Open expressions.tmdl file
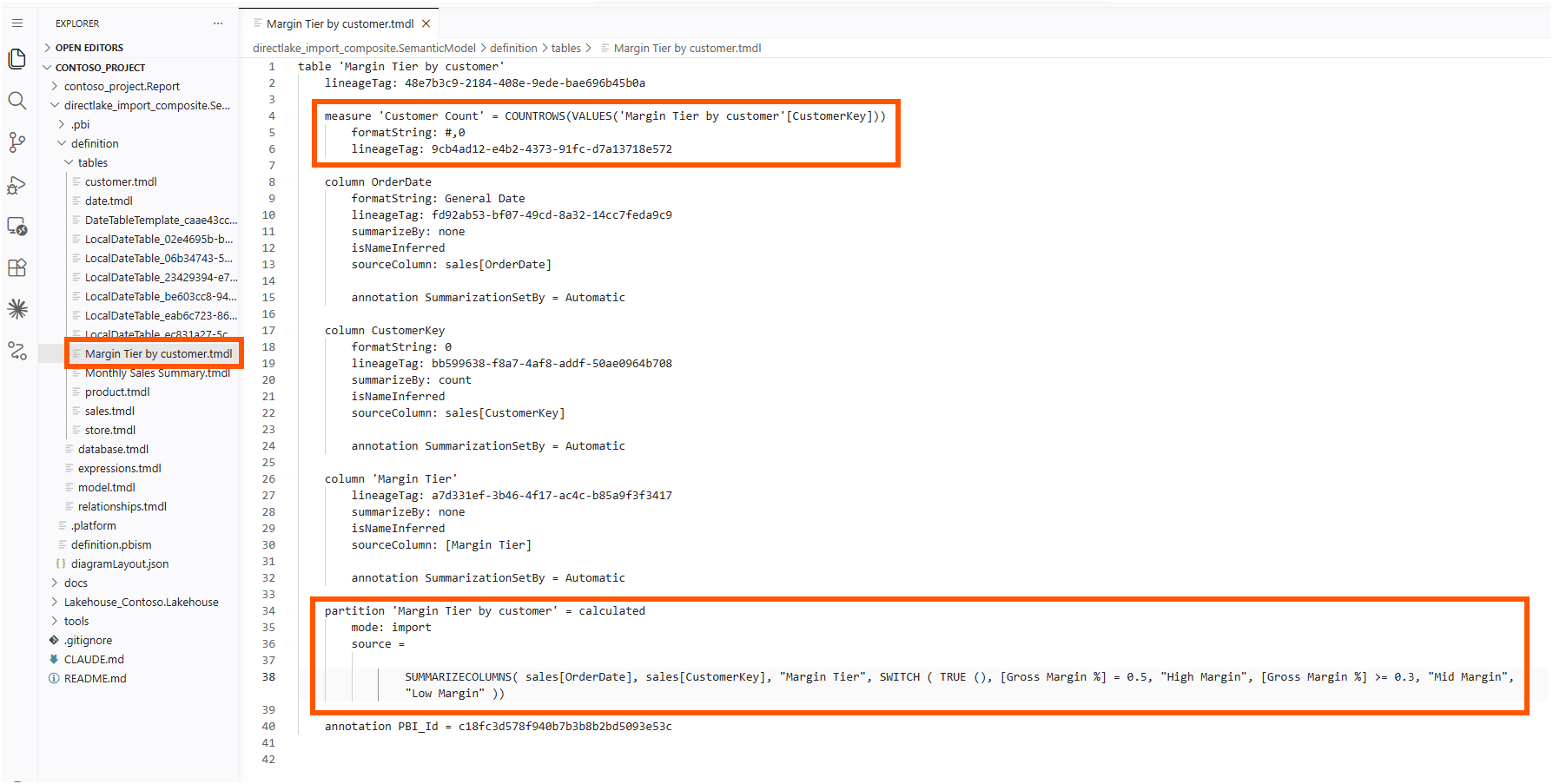The height and width of the screenshot is (784, 1553). (120, 468)
